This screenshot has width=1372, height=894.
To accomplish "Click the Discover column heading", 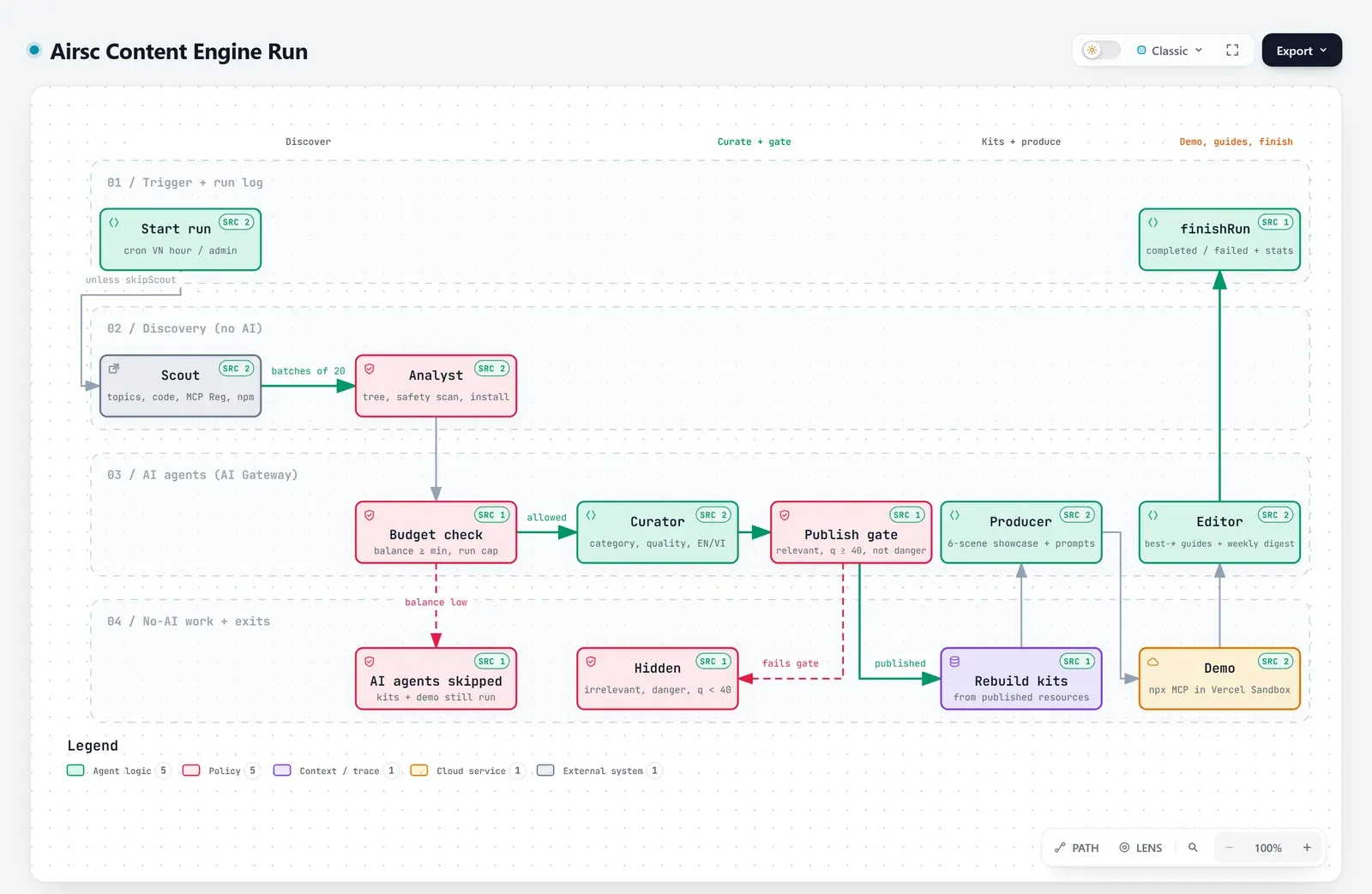I will (x=308, y=141).
